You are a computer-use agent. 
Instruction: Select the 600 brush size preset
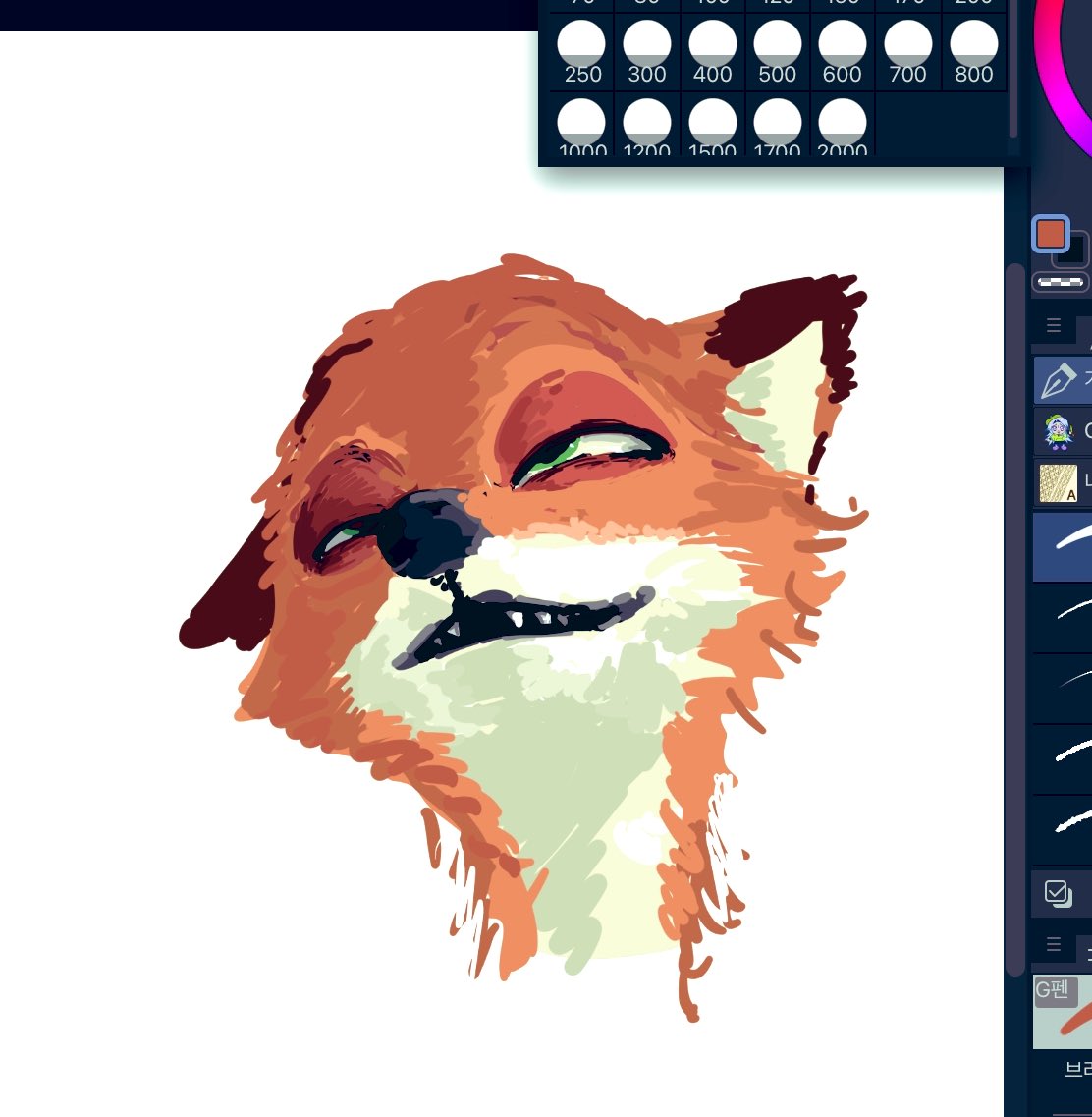[x=843, y=52]
